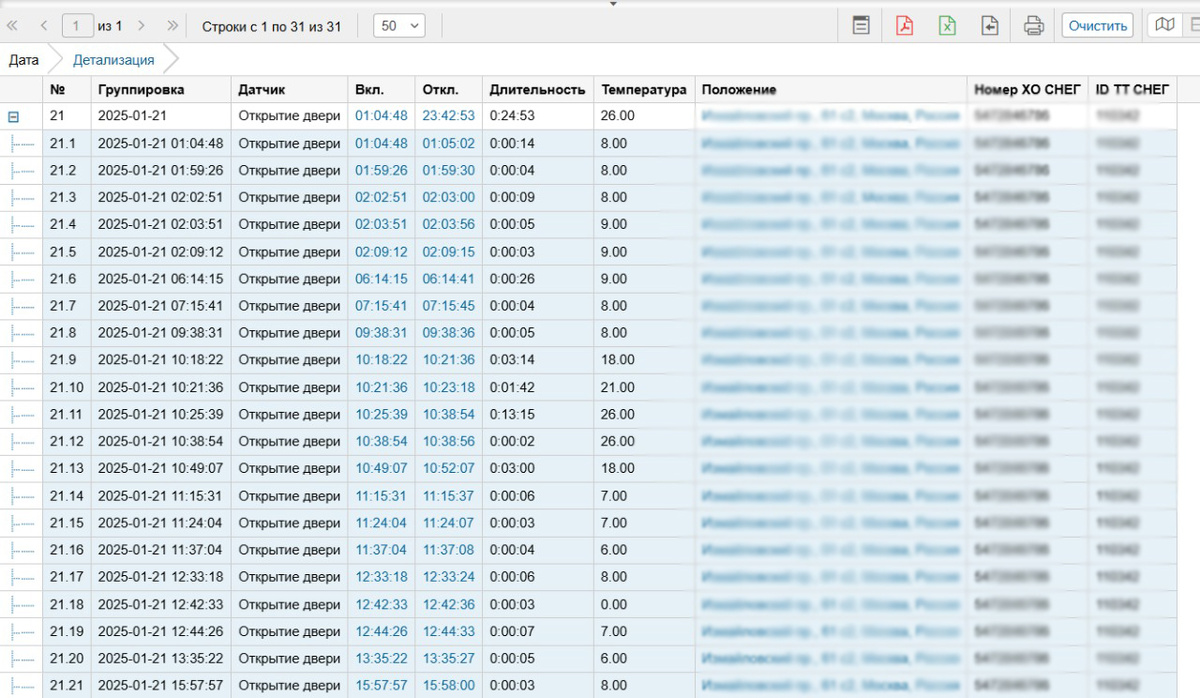Open Откл. time link 13:35:27
Image resolution: width=1200 pixels, height=698 pixels.
(448, 658)
